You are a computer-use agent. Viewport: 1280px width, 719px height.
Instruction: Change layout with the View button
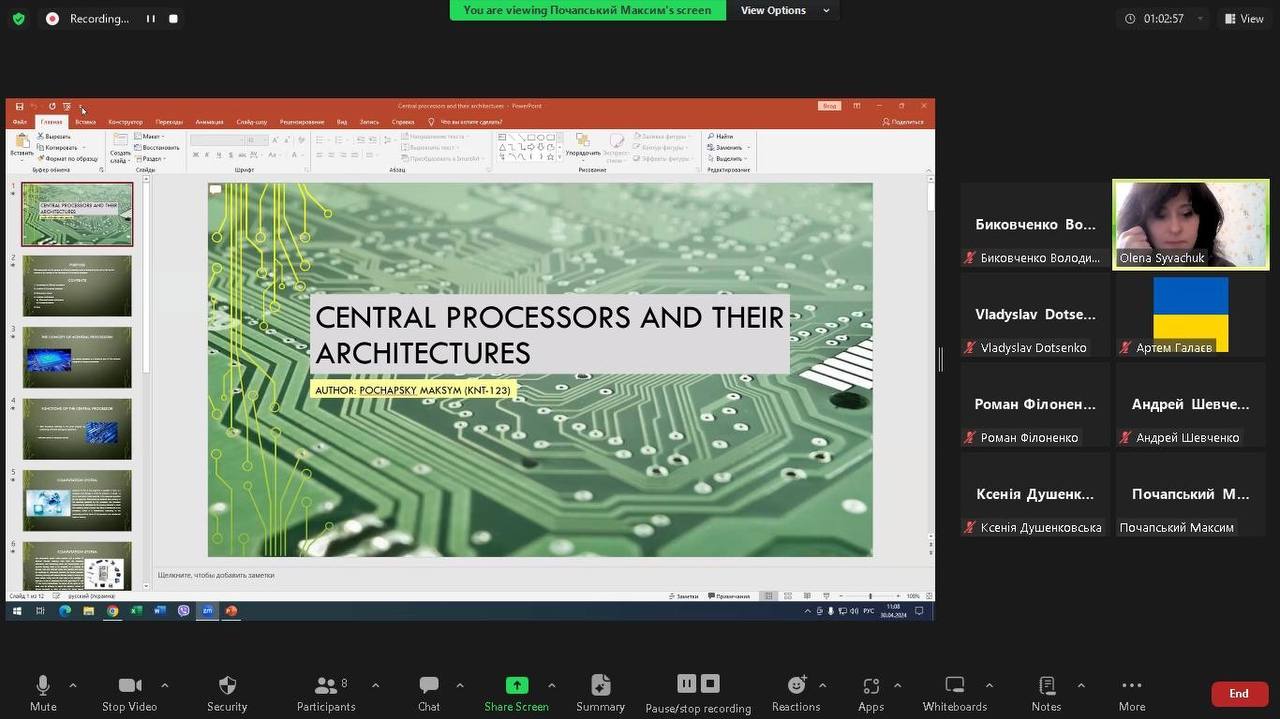pos(1243,19)
